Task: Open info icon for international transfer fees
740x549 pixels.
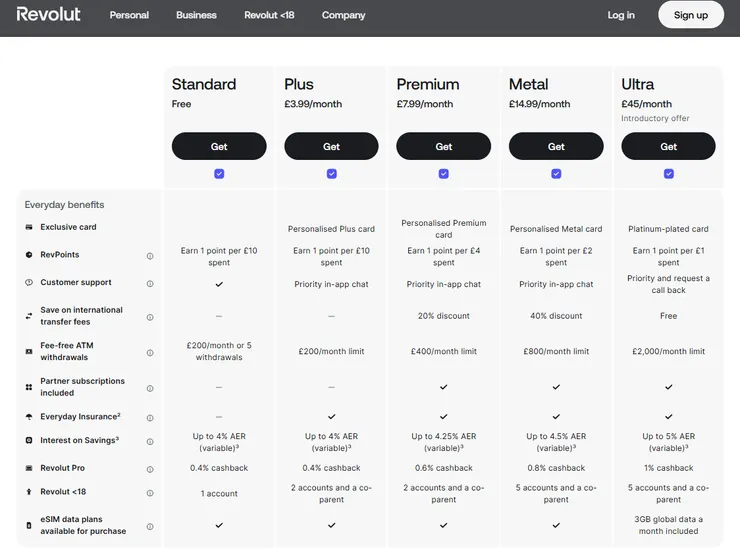Action: coord(150,317)
